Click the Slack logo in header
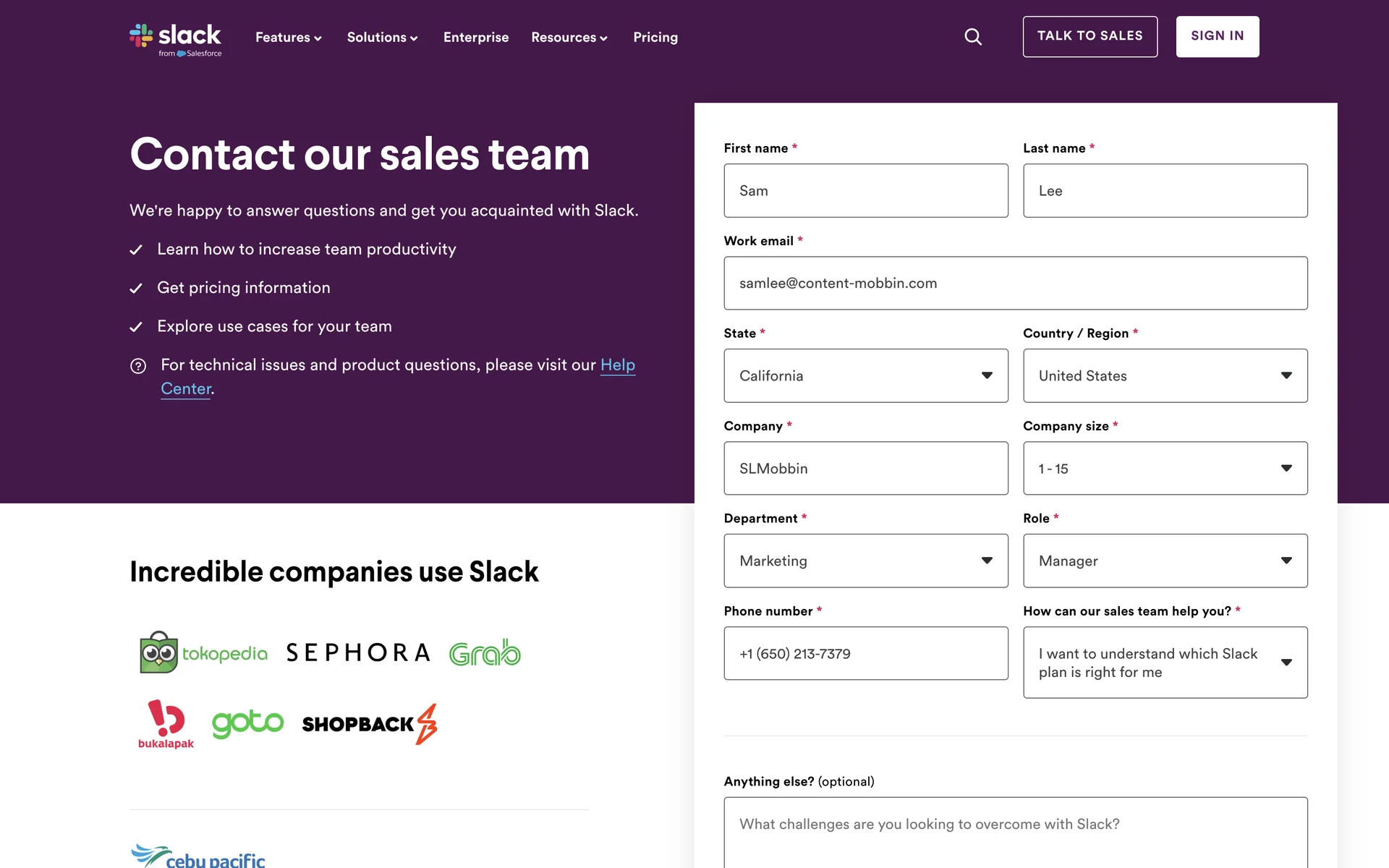The width and height of the screenshot is (1389, 868). 176,39
